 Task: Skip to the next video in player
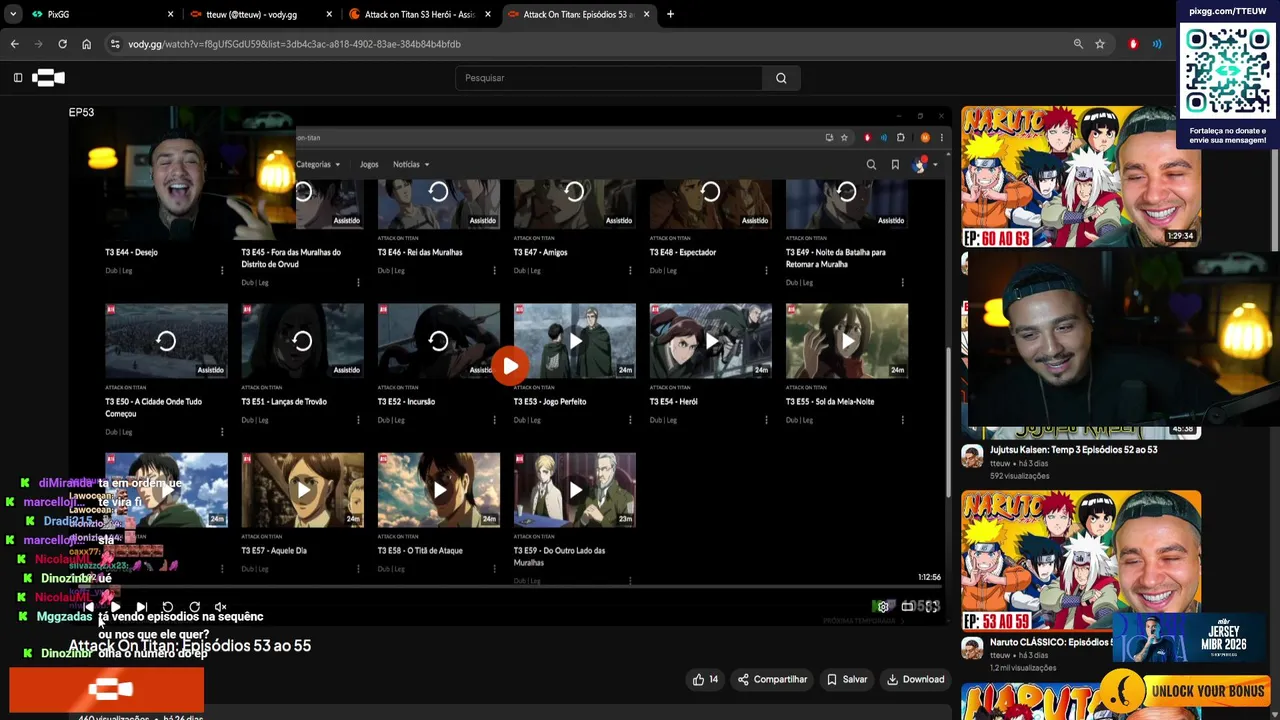(x=141, y=607)
